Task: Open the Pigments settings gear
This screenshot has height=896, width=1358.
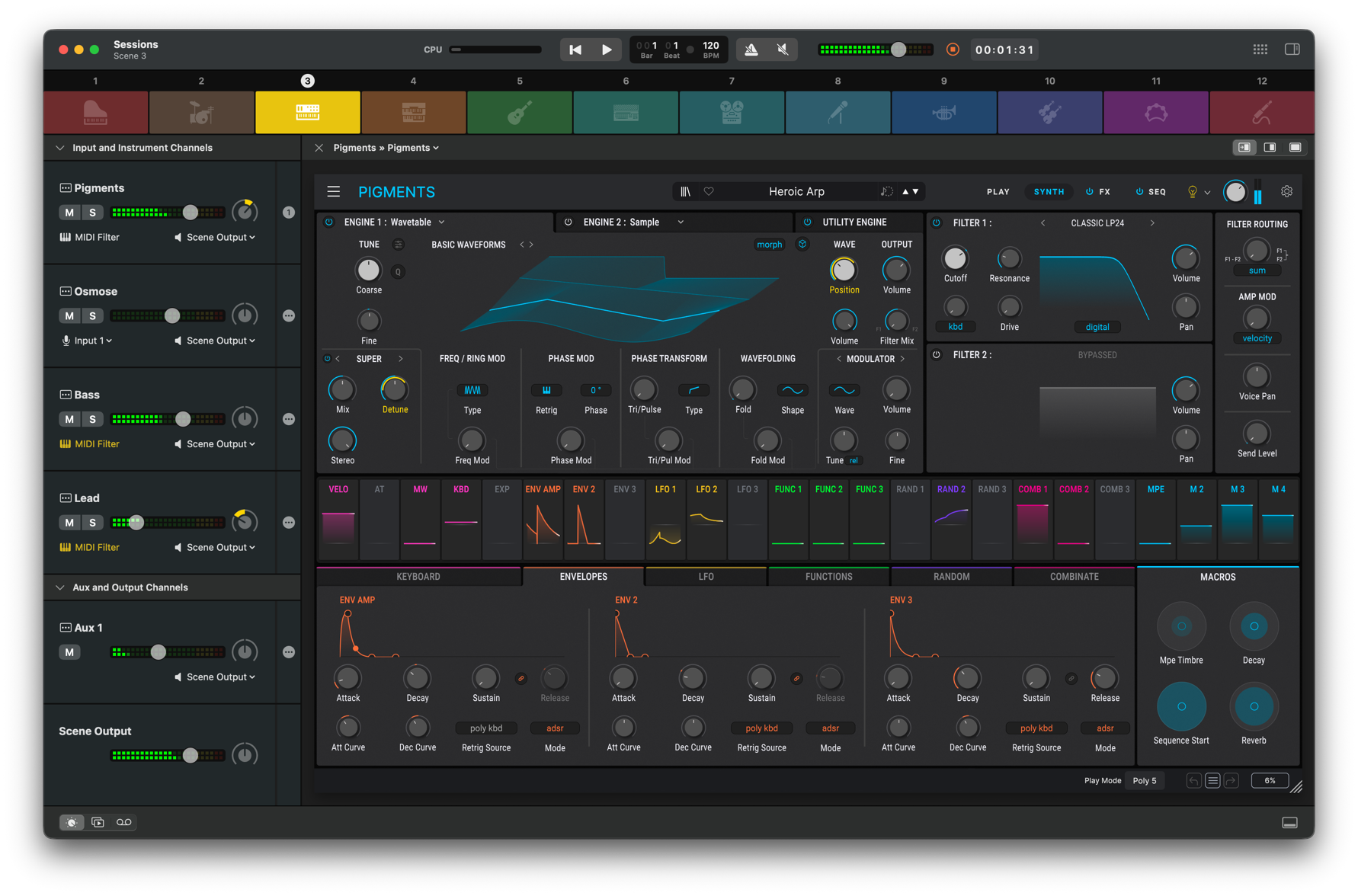Action: [1286, 192]
